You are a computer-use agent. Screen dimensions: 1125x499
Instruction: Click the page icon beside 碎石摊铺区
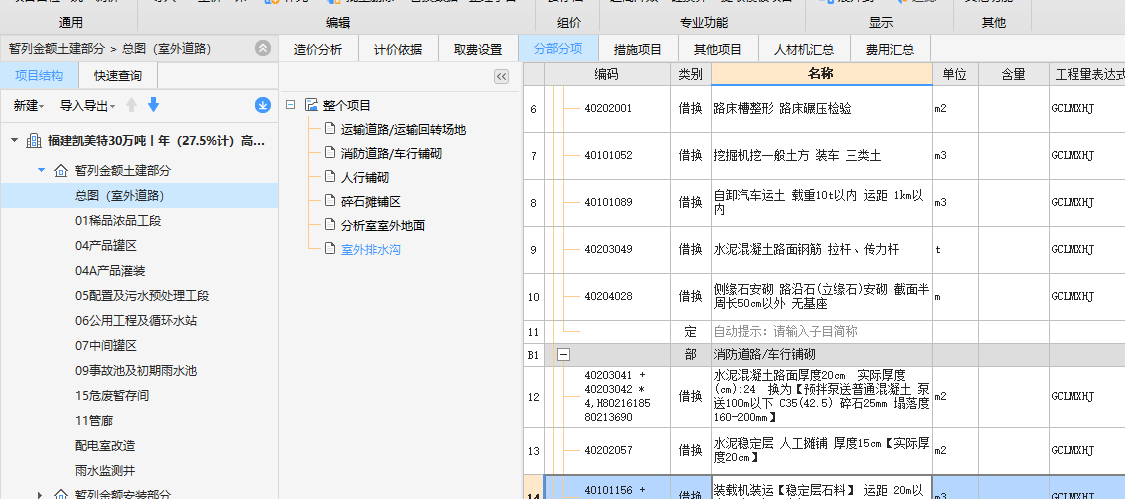point(329,201)
